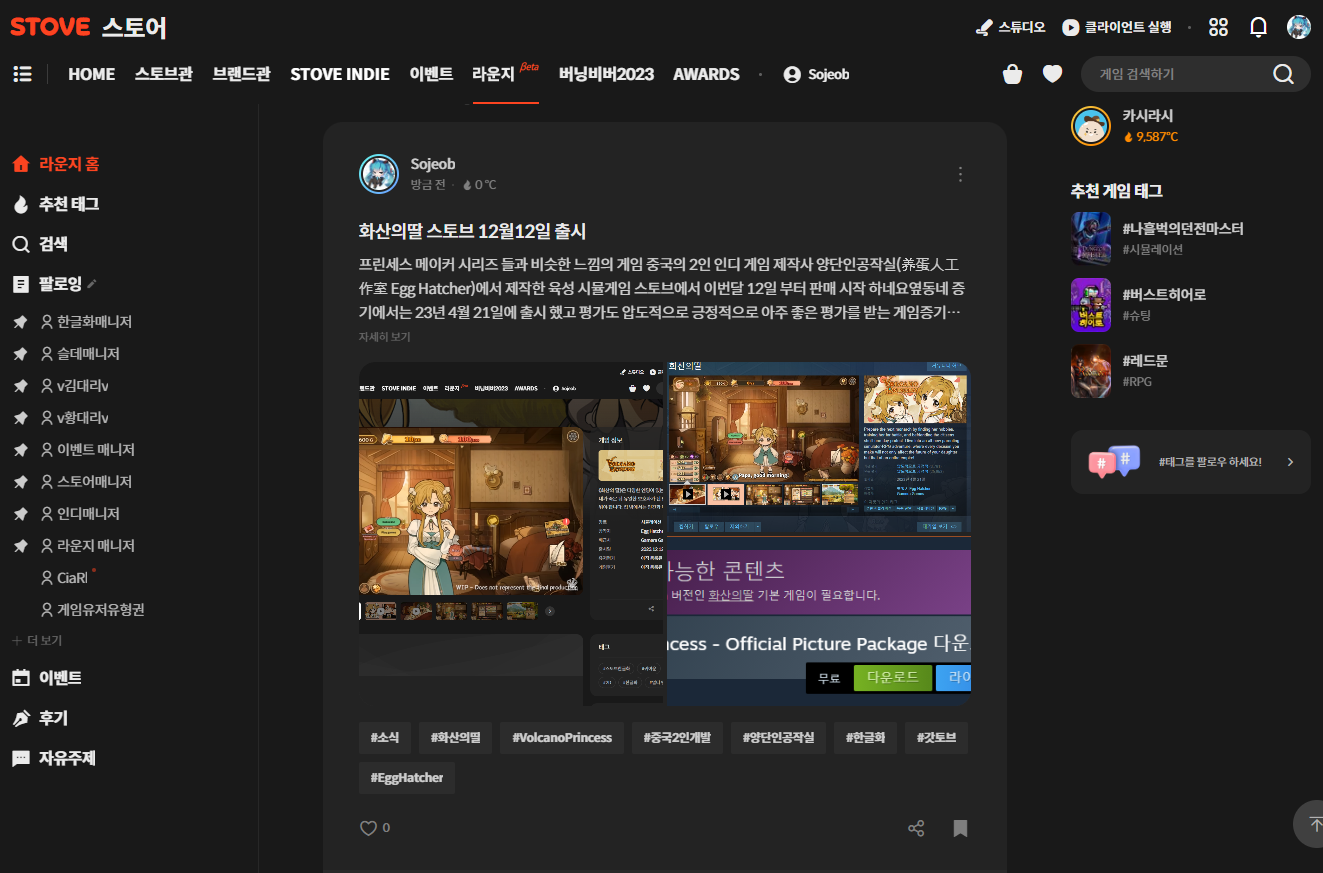Toggle the pin for 인디매니저
Screen dimensions: 1323x873
coord(20,514)
